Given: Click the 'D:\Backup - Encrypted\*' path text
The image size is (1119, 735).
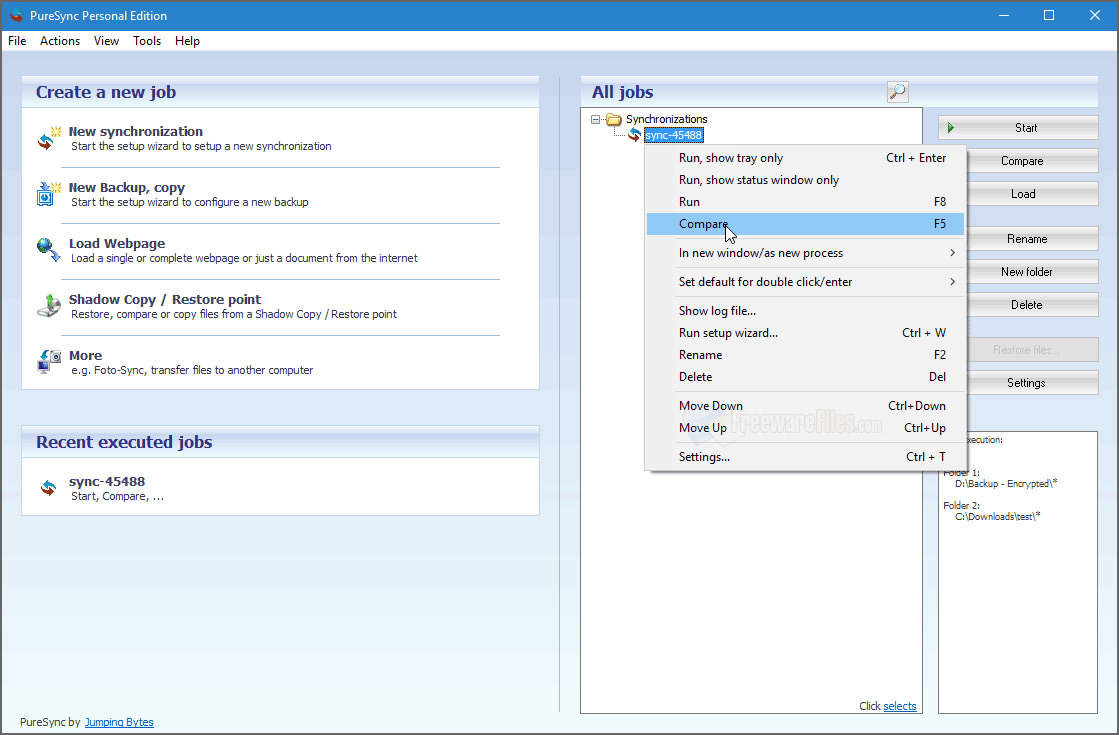Looking at the screenshot, I should point(1006,484).
